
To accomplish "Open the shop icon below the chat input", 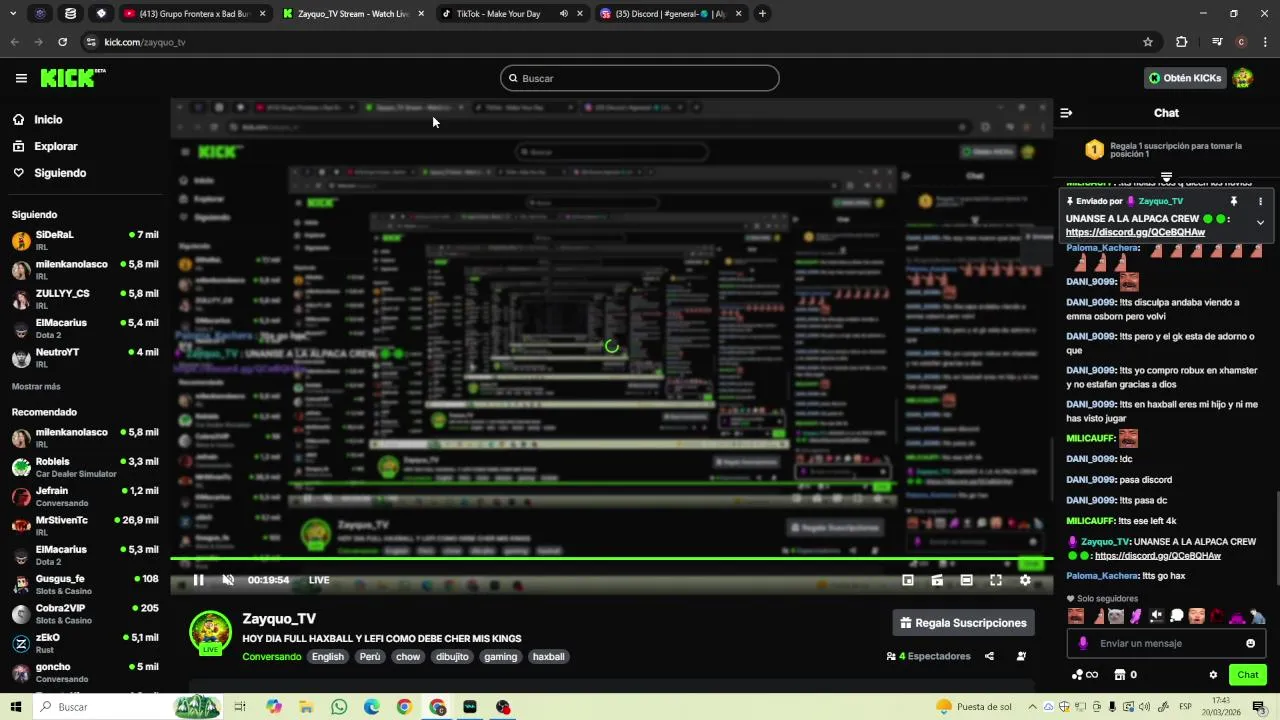I will coord(1120,675).
